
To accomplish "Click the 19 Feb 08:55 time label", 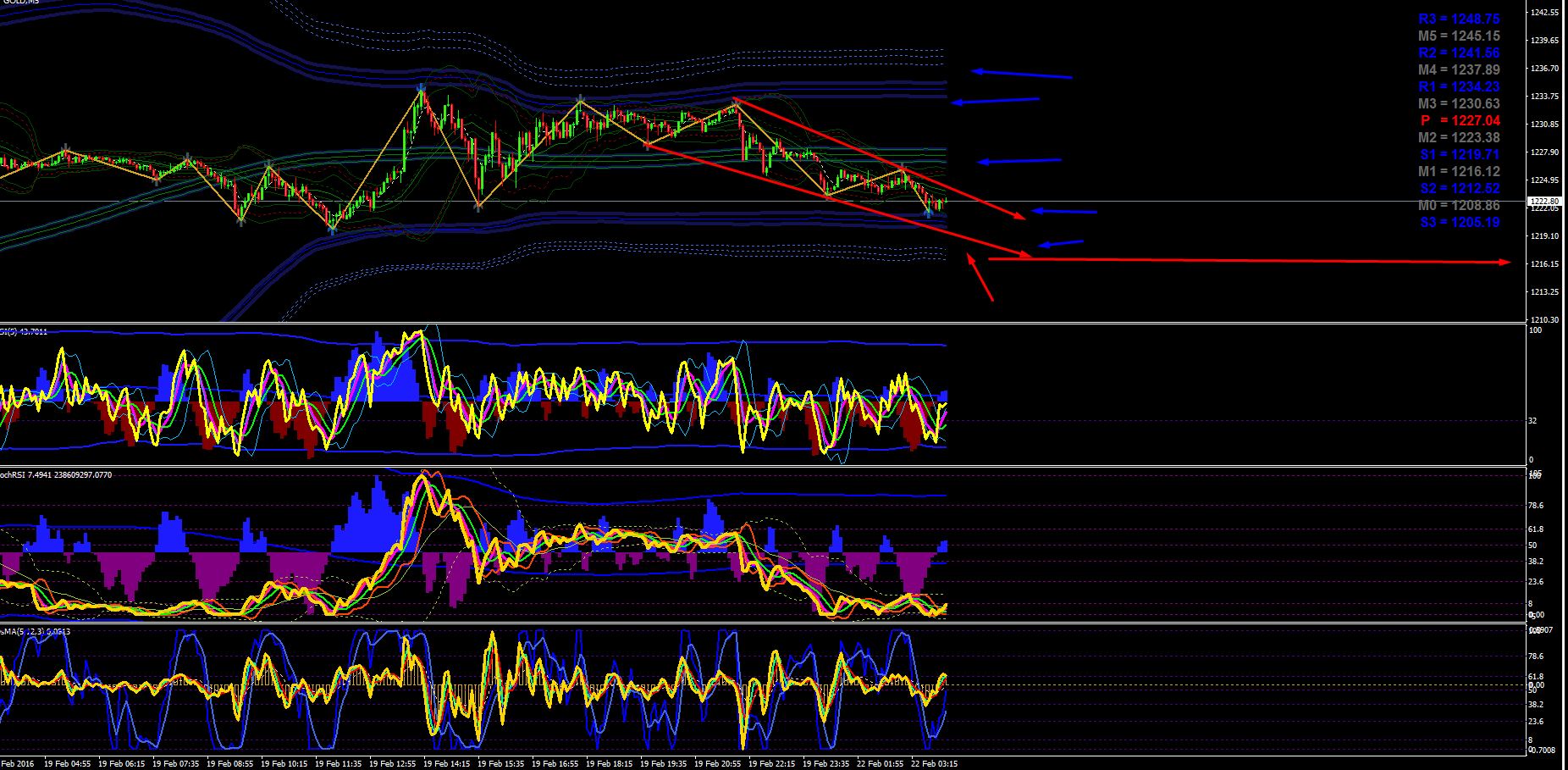I will [229, 764].
